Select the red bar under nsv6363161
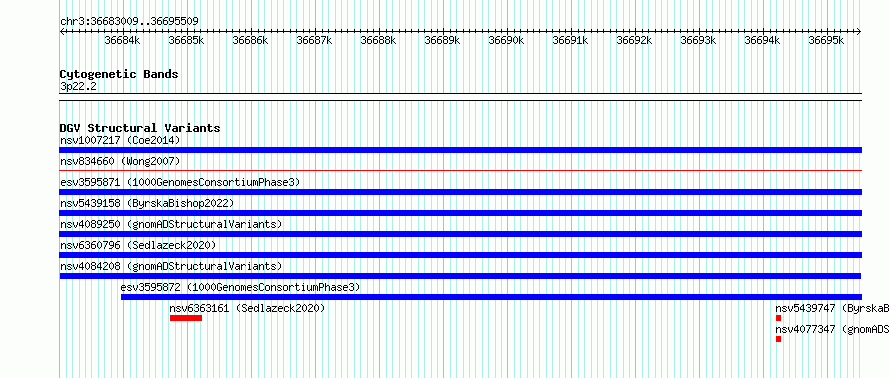This screenshot has width=890, height=378. [186, 318]
